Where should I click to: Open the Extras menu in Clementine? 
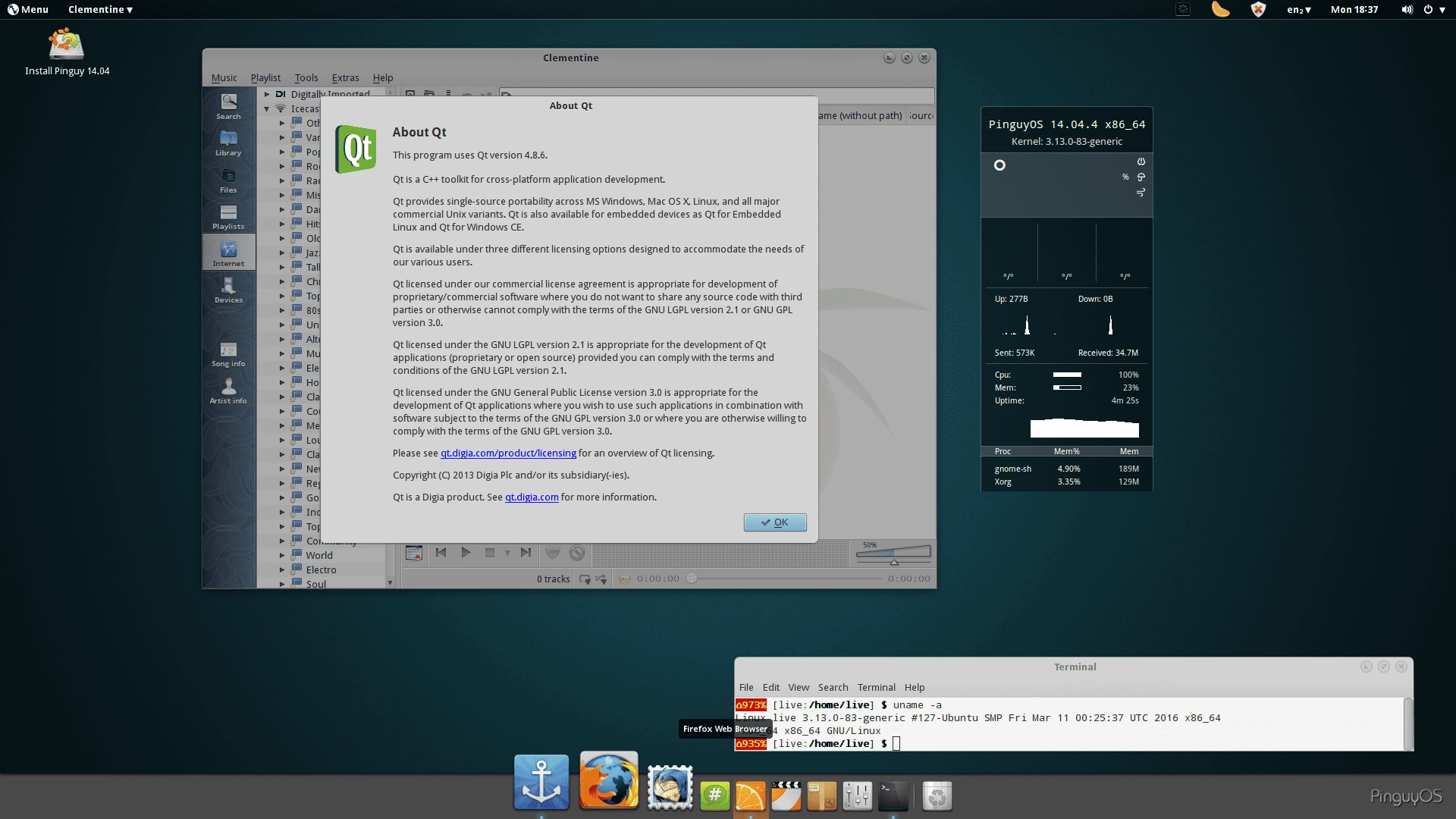point(345,77)
